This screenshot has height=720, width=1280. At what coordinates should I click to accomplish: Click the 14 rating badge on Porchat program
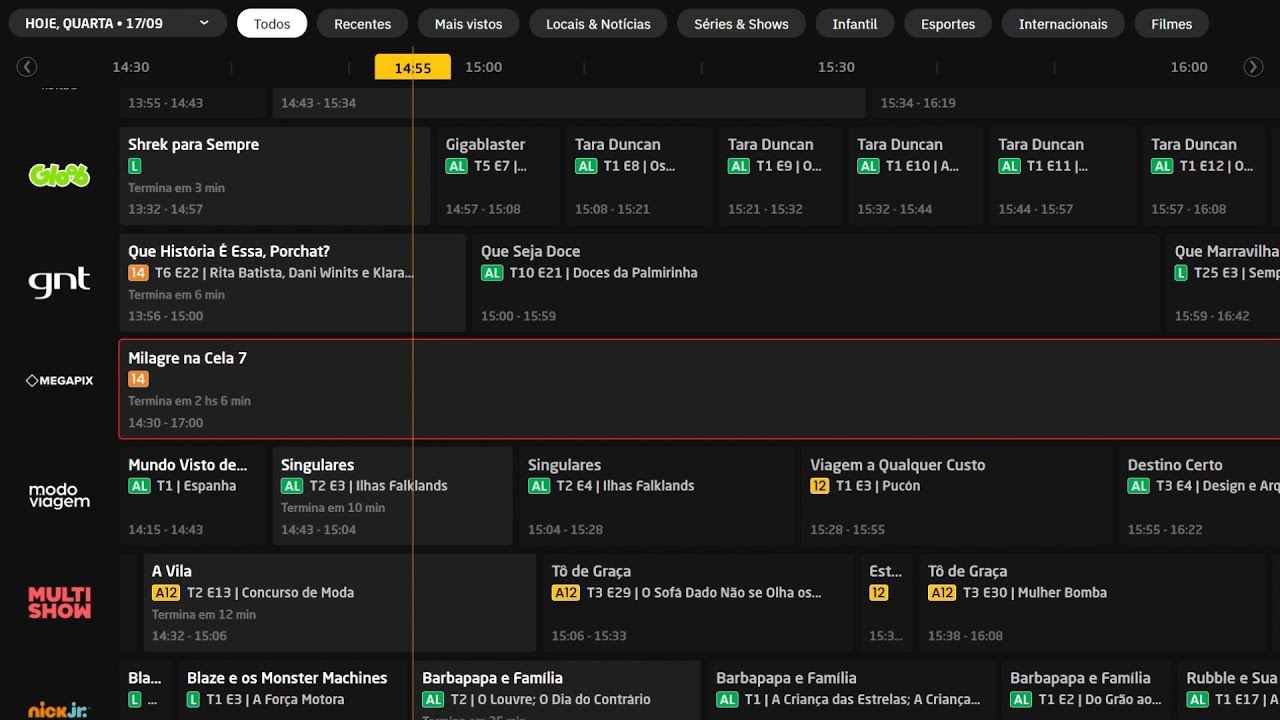(x=138, y=273)
